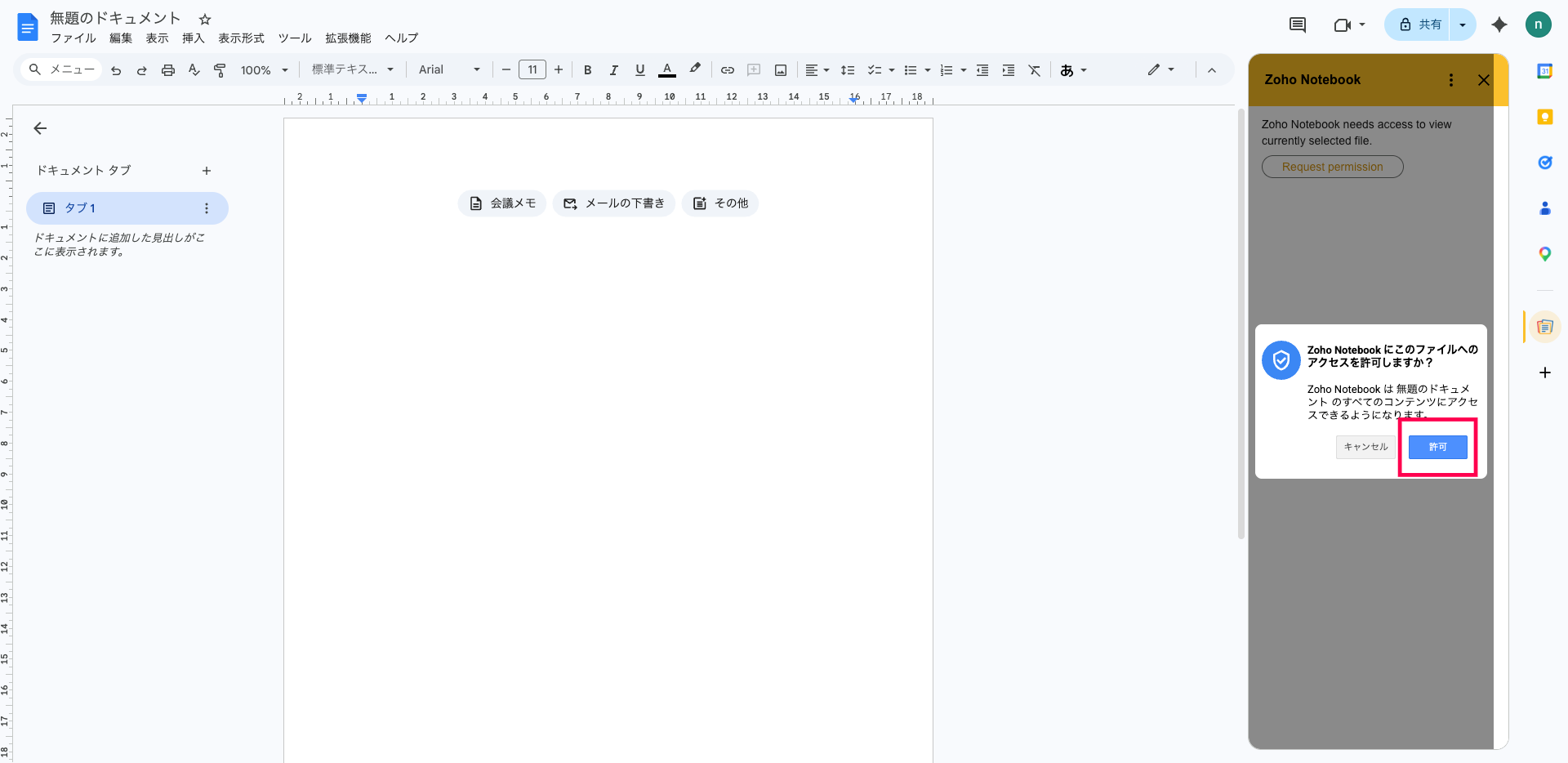Open the Arial font dropdown
Viewport: 1568px width, 763px height.
click(x=448, y=70)
